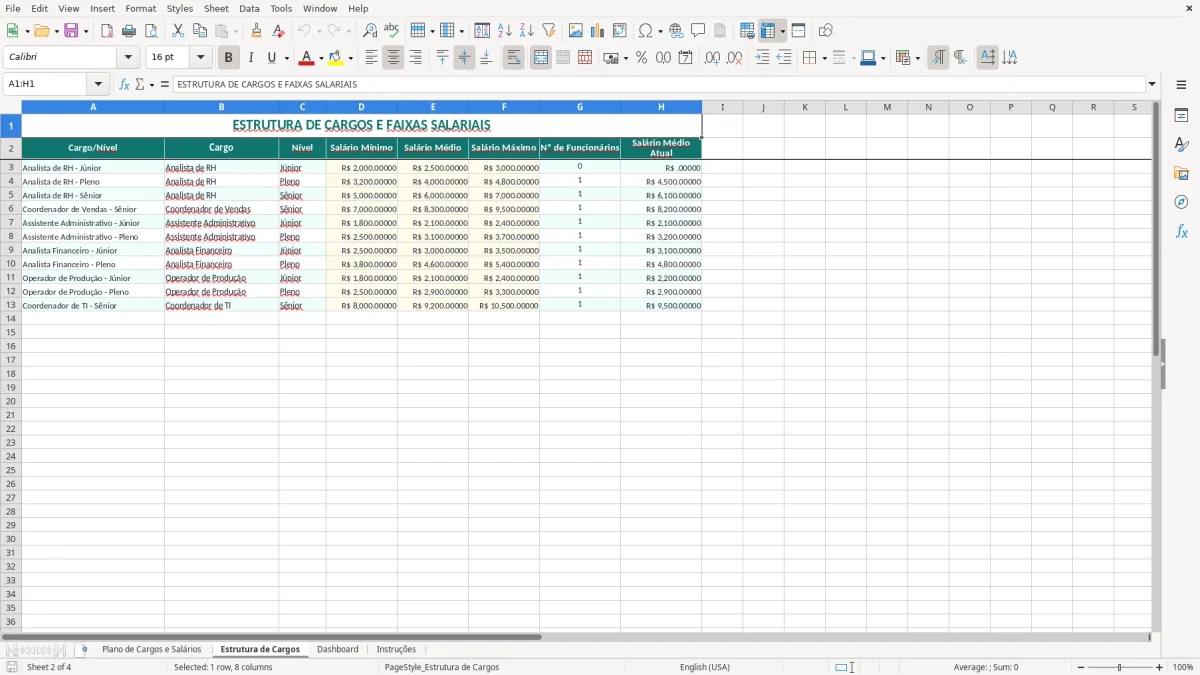Click the Define Print Area icon
The image size is (1200, 675).
747,31
